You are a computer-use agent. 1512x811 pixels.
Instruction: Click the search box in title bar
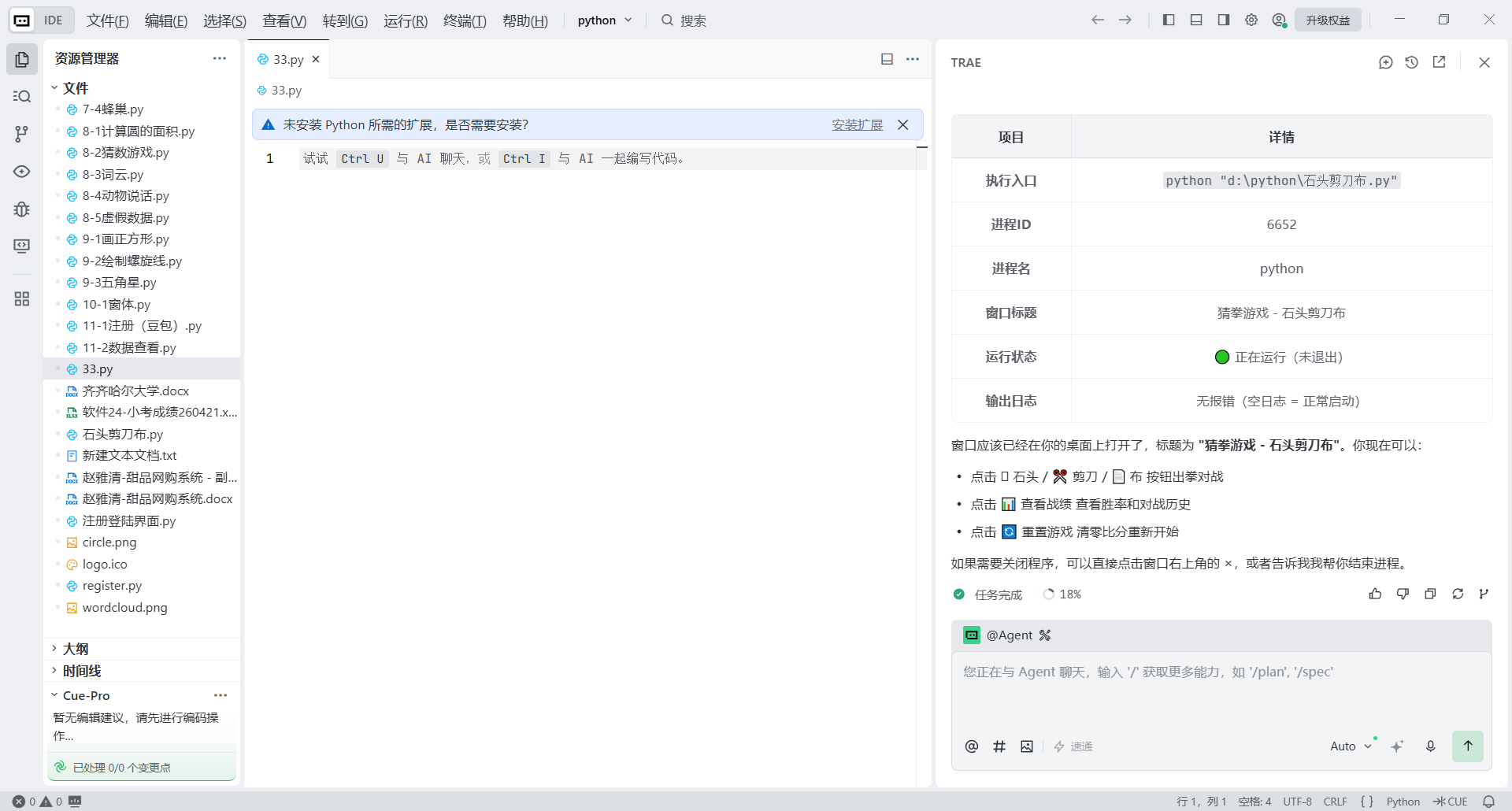[x=684, y=20]
